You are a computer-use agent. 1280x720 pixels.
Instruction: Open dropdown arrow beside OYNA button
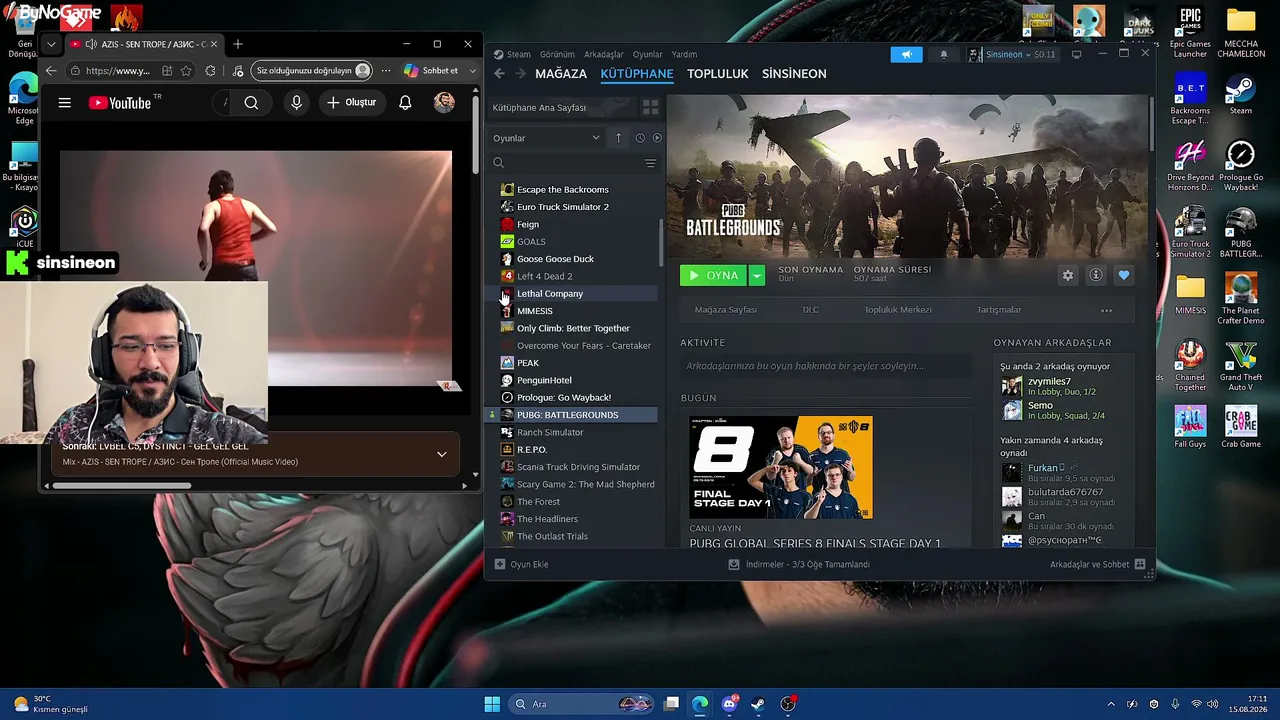point(757,275)
